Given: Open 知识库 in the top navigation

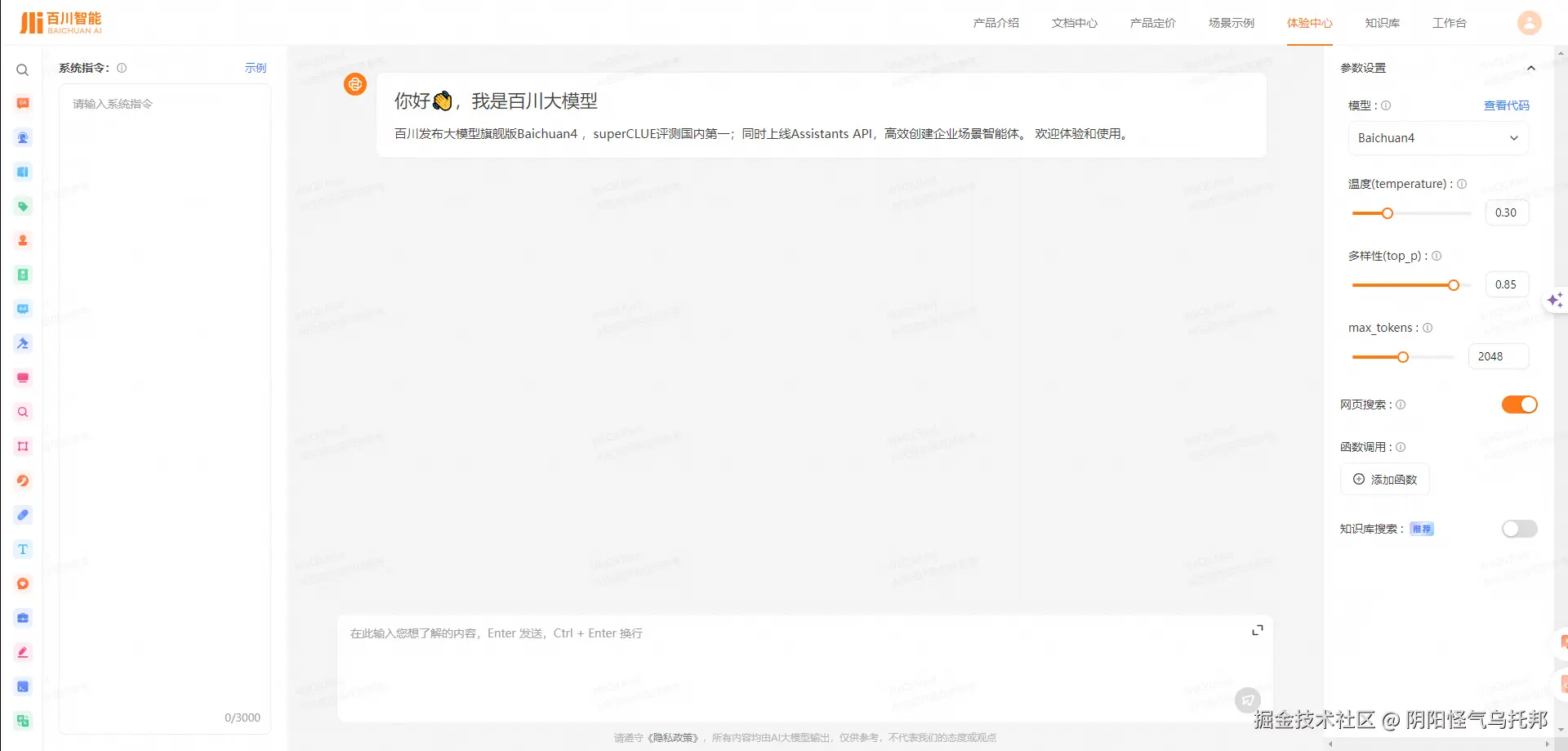Looking at the screenshot, I should 1382,23.
